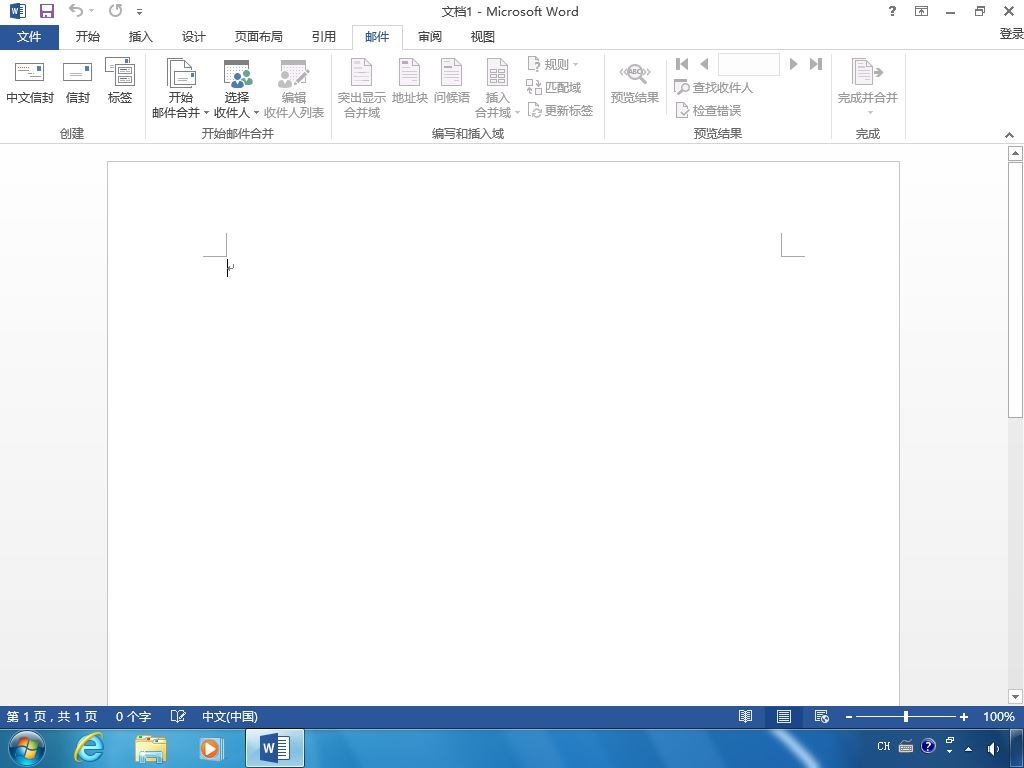Click 突出显示合并域 button
The image size is (1024, 768).
(x=361, y=89)
